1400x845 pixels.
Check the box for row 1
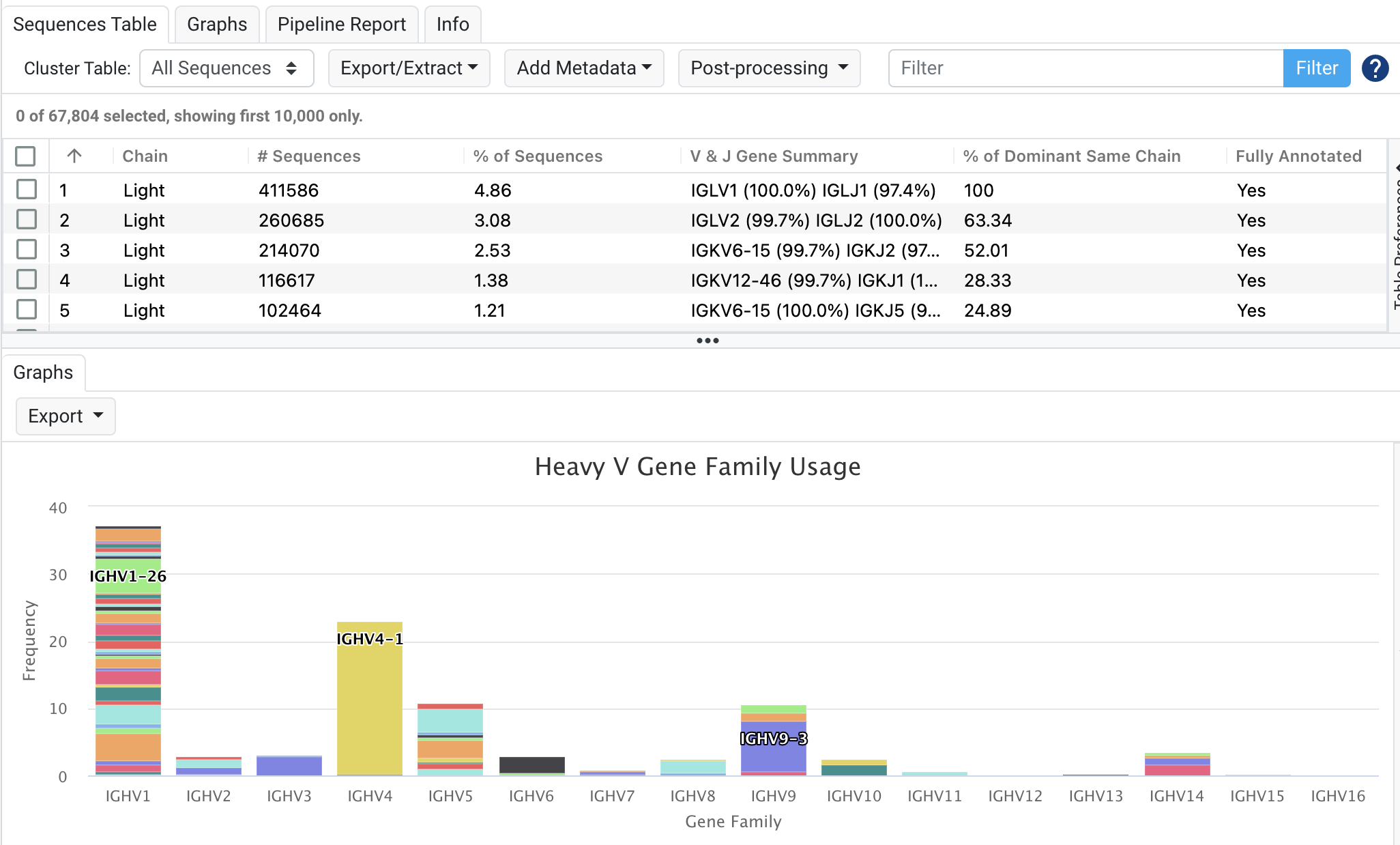coord(27,190)
